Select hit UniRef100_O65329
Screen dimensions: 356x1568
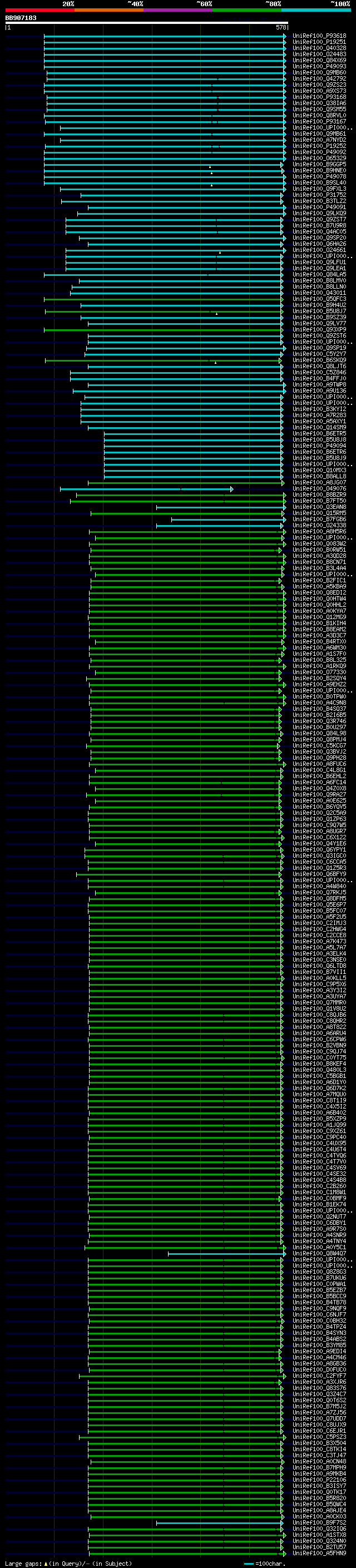319,159
